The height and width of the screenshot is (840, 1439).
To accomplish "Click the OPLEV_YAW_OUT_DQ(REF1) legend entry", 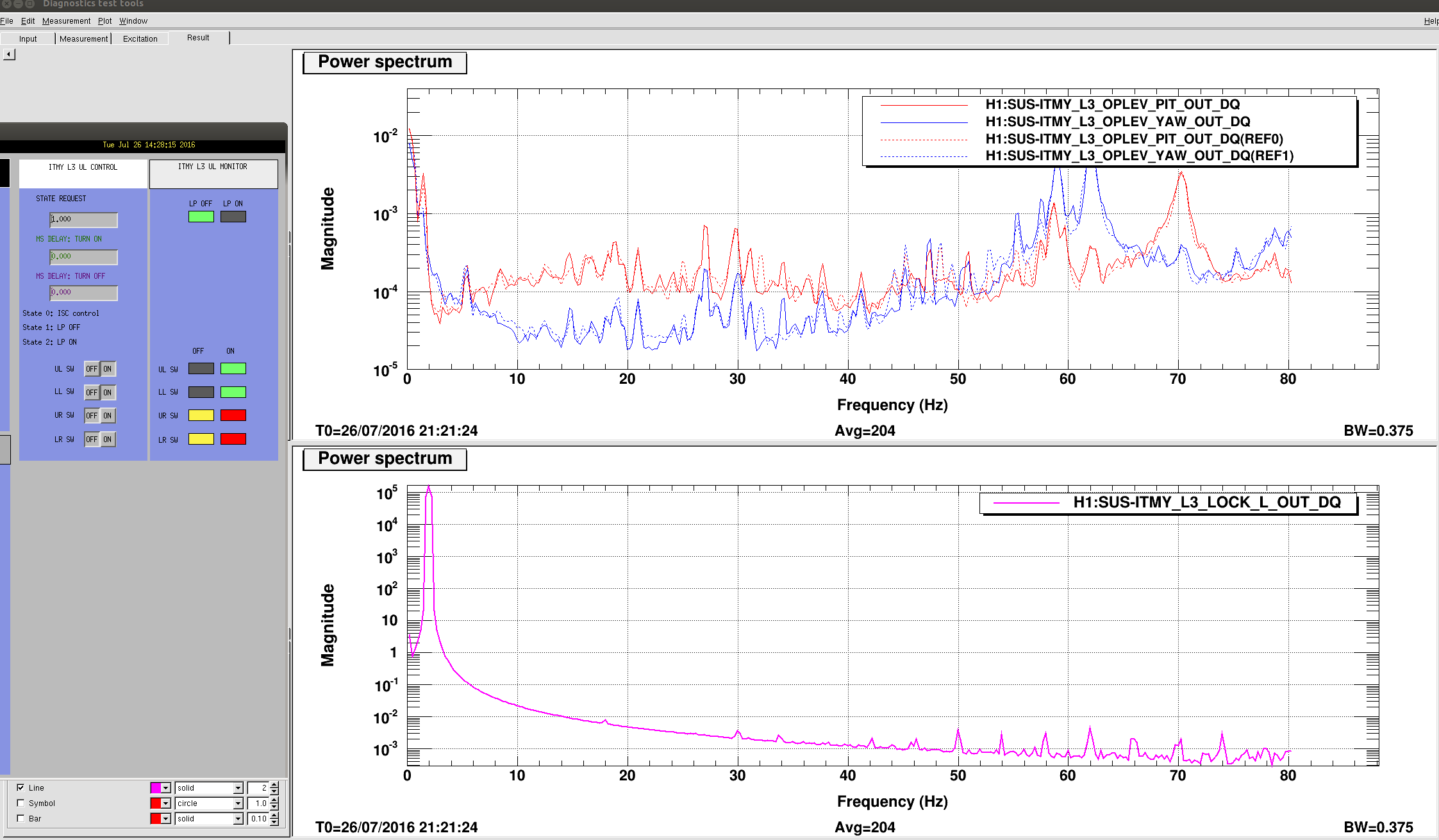I will (1139, 156).
